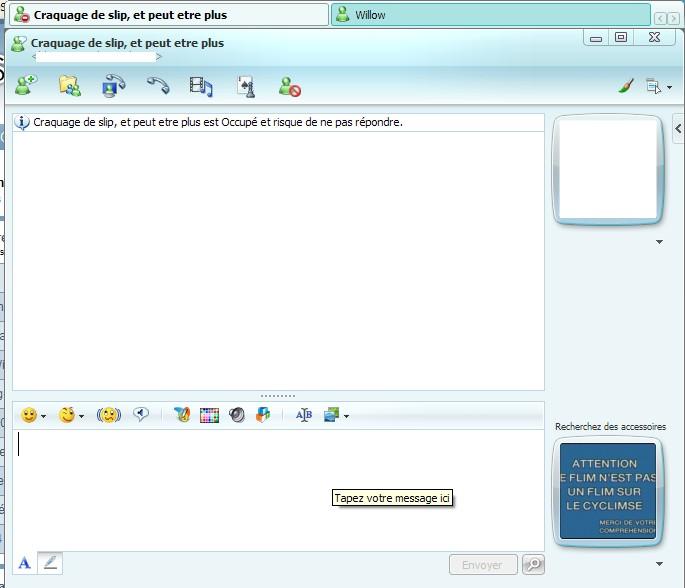Change the message font with A button

(24, 563)
